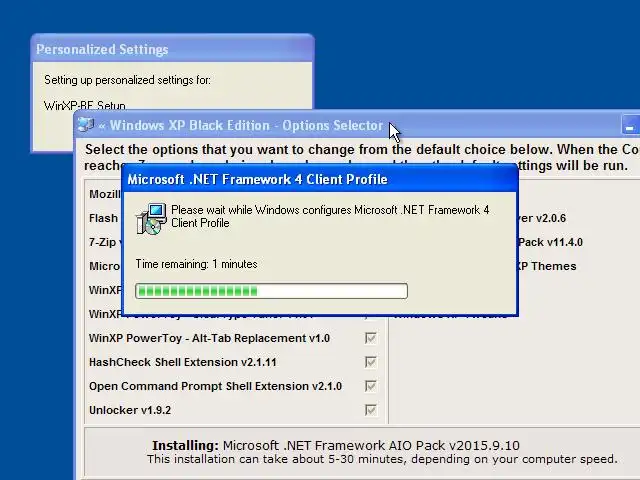Click the "Flash" option label in the list
This screenshot has height=480, width=640.
click(x=103, y=218)
